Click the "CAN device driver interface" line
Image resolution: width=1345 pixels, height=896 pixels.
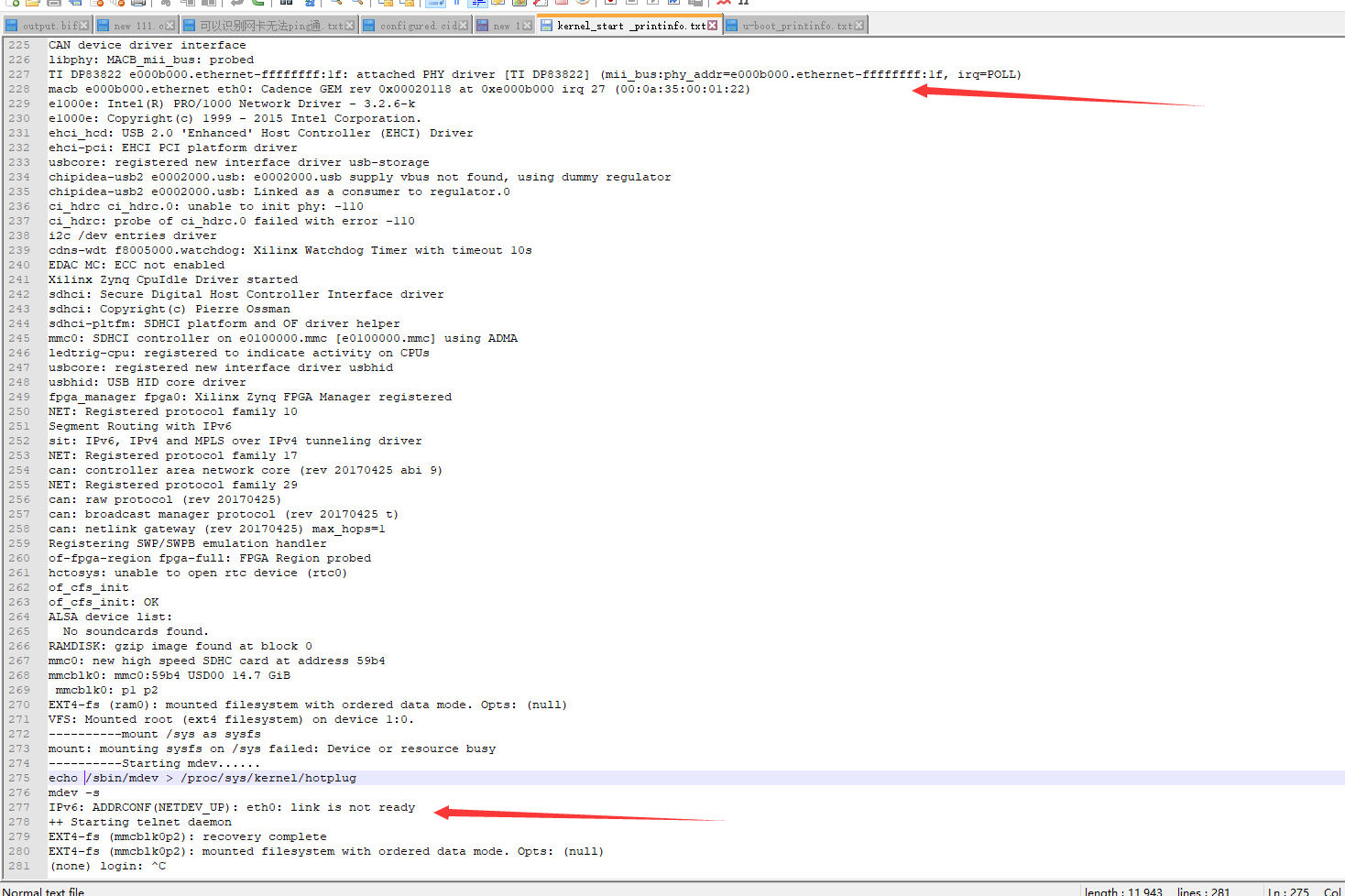(x=148, y=45)
